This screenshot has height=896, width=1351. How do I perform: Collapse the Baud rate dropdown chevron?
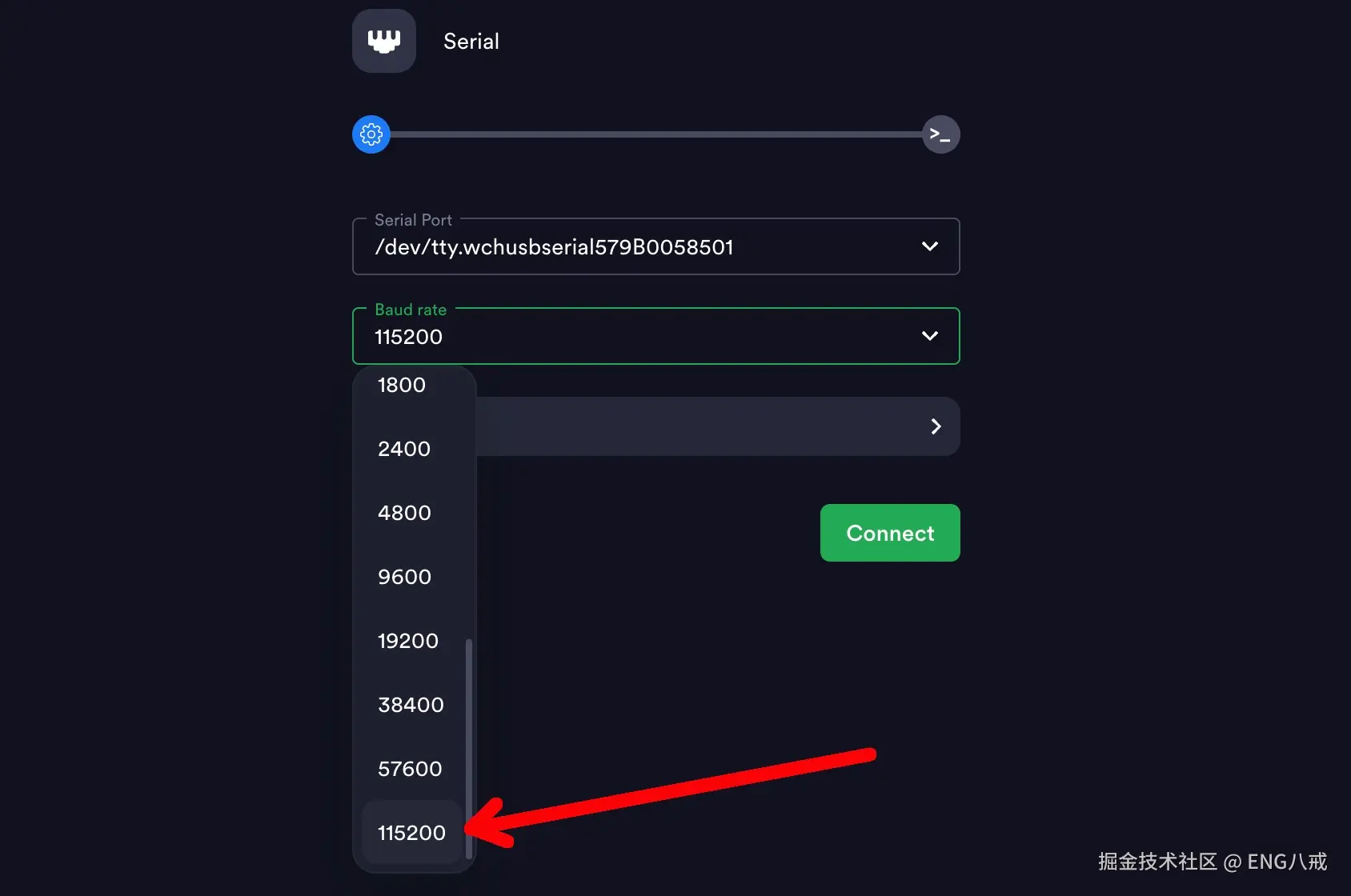click(x=929, y=336)
